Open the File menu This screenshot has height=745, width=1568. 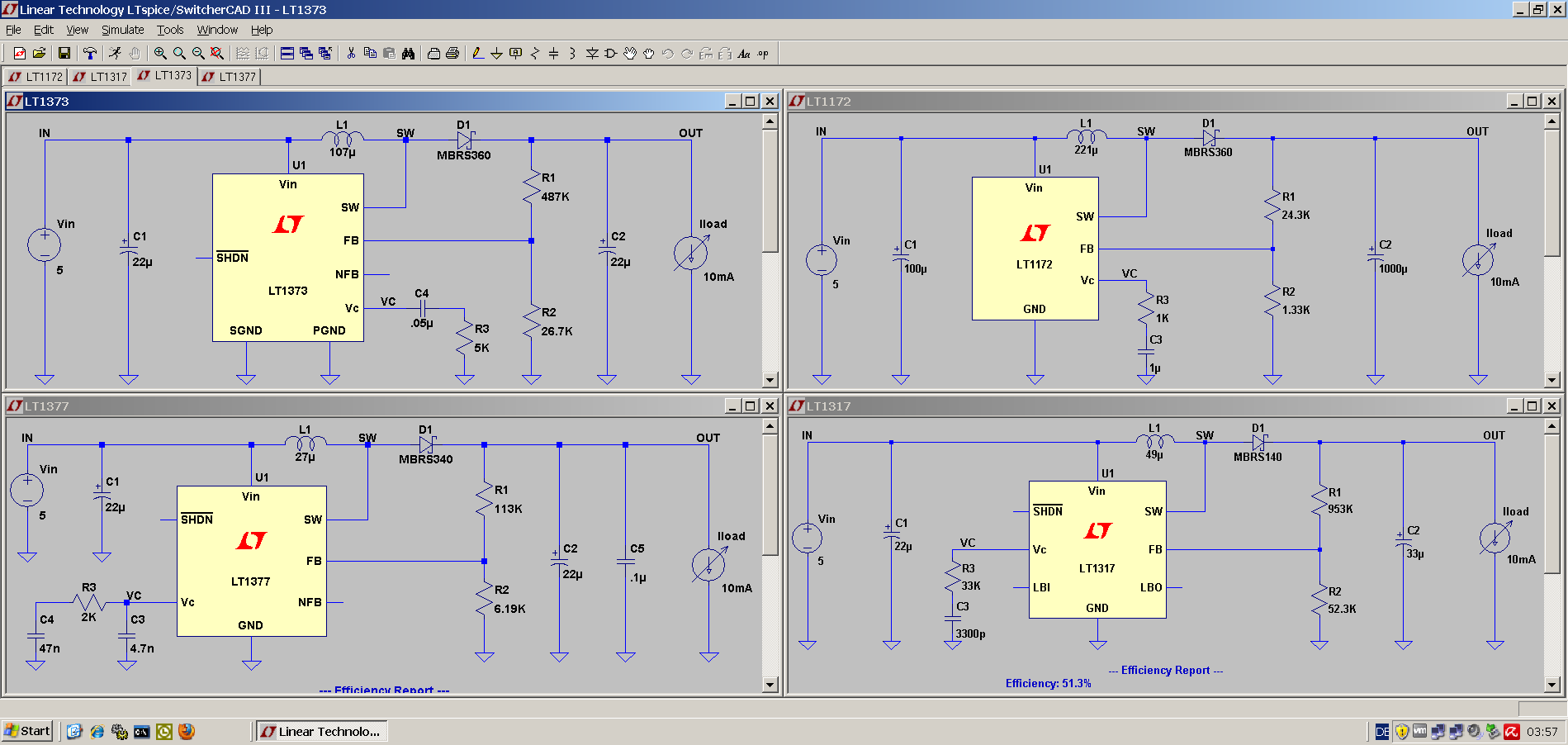tap(13, 30)
